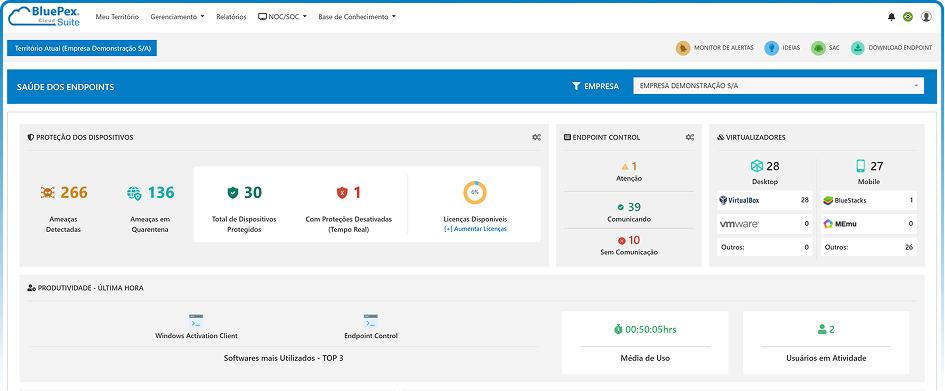Click the Endpoint Control software icon
The width and height of the screenshot is (945, 391).
[371, 320]
